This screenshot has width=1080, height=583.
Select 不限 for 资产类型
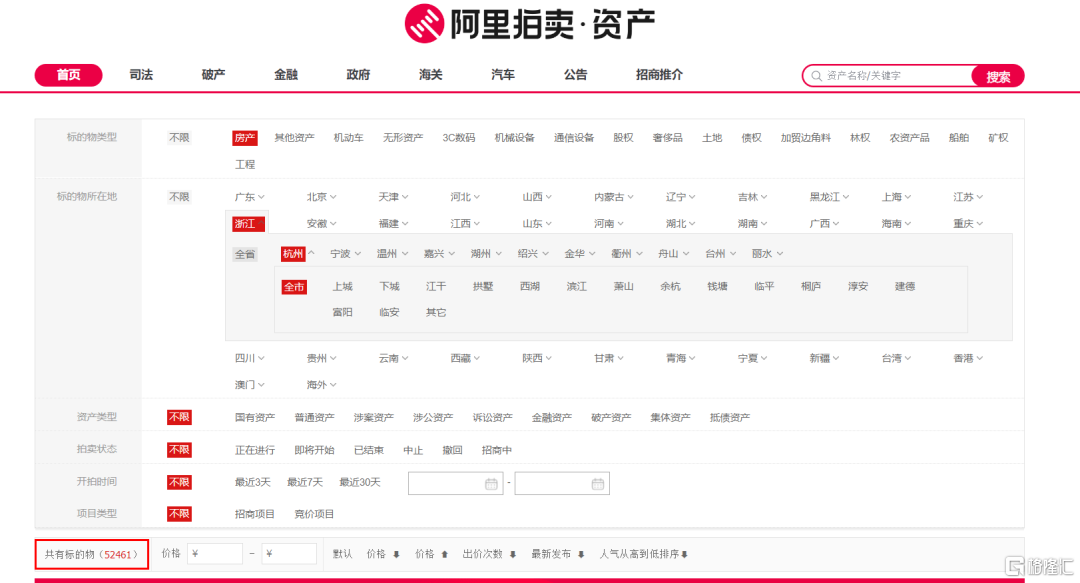coord(179,417)
